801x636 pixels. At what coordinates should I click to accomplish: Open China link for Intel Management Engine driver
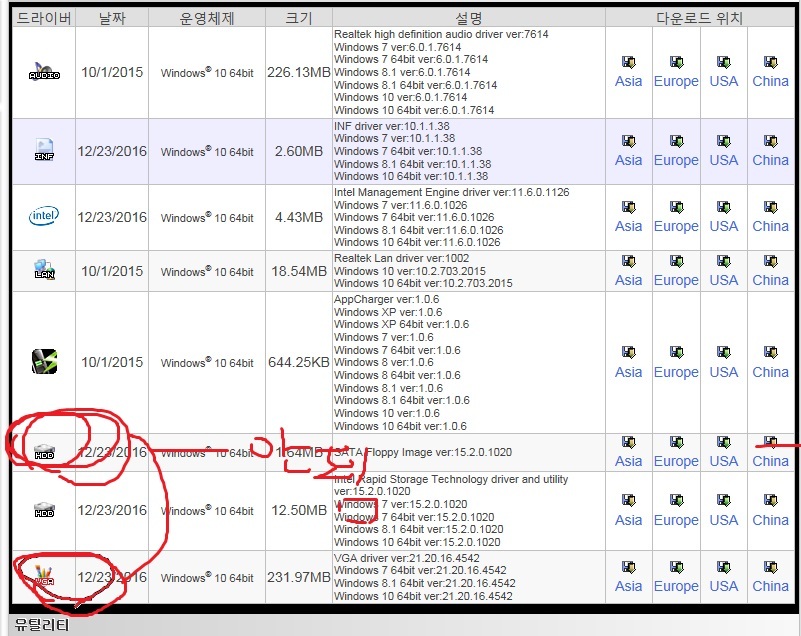[x=770, y=226]
